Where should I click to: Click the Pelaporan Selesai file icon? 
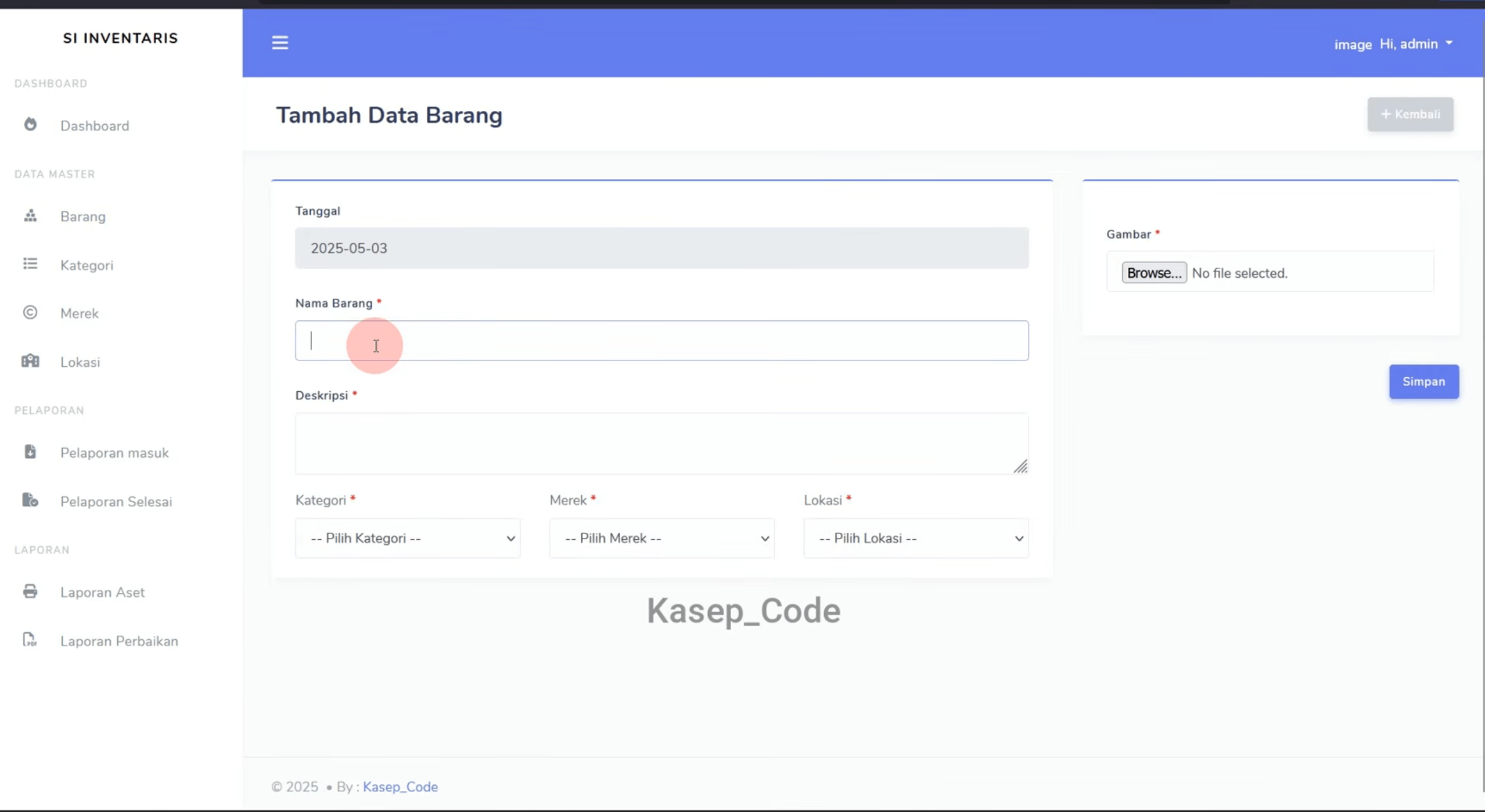30,500
